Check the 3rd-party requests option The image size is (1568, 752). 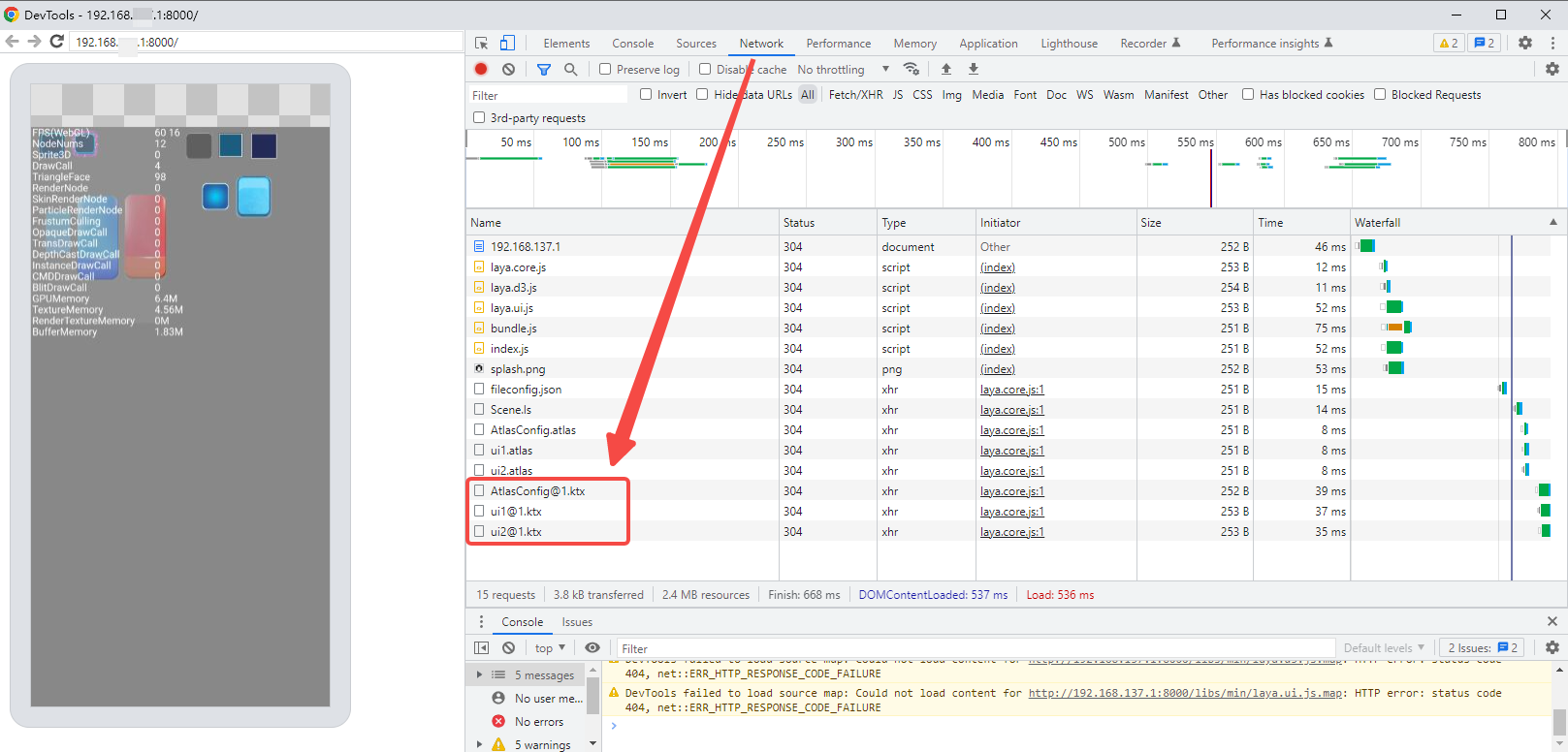(479, 117)
